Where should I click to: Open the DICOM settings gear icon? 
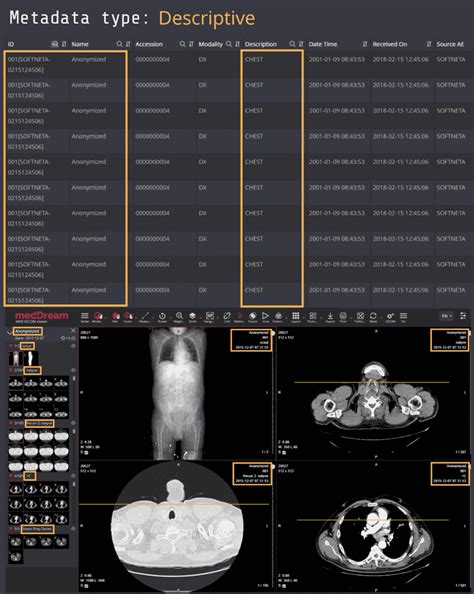(x=390, y=316)
